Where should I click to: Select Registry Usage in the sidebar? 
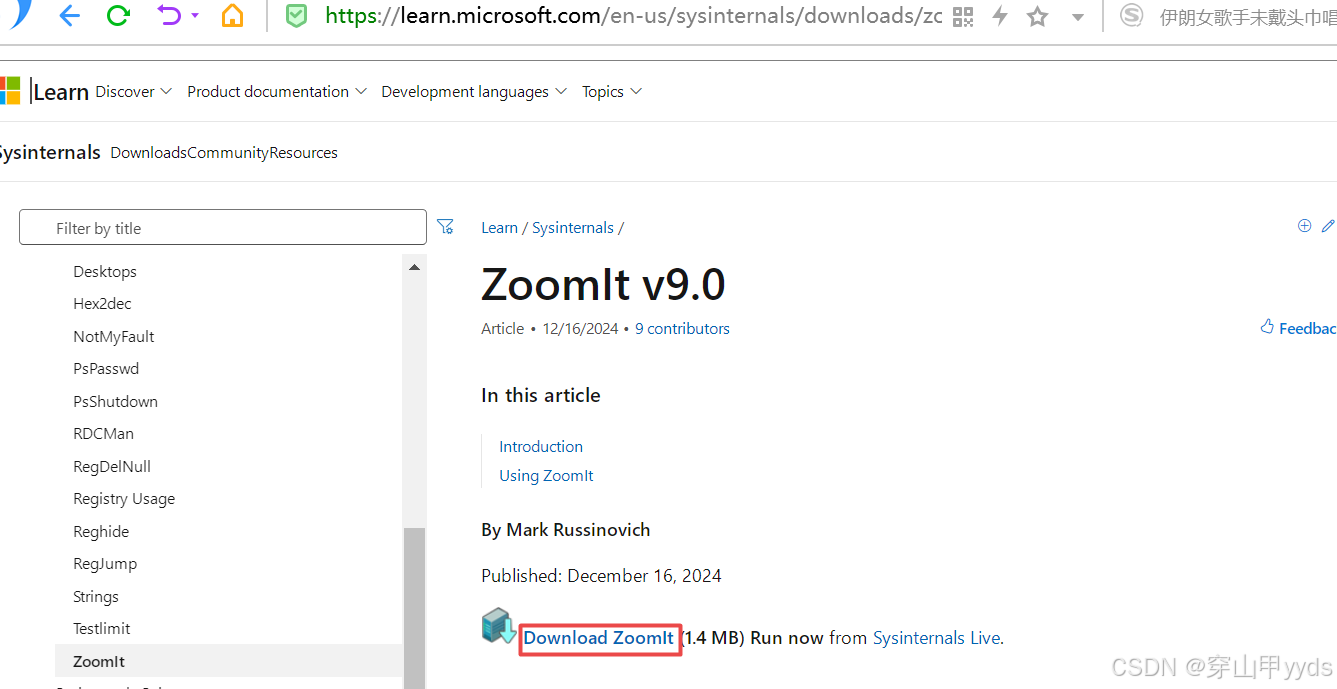click(124, 498)
